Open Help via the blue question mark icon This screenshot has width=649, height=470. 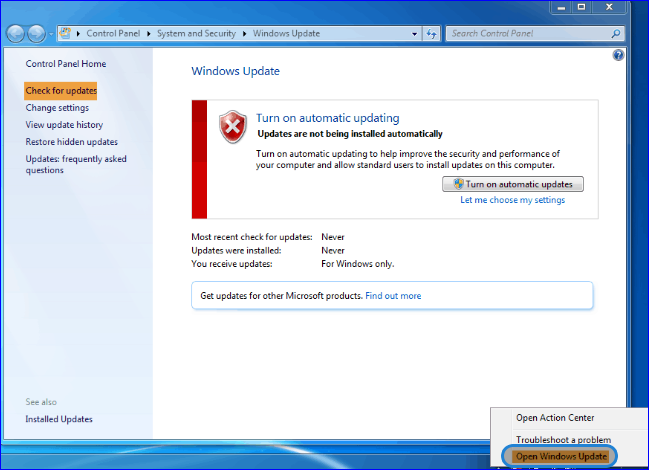pos(618,55)
